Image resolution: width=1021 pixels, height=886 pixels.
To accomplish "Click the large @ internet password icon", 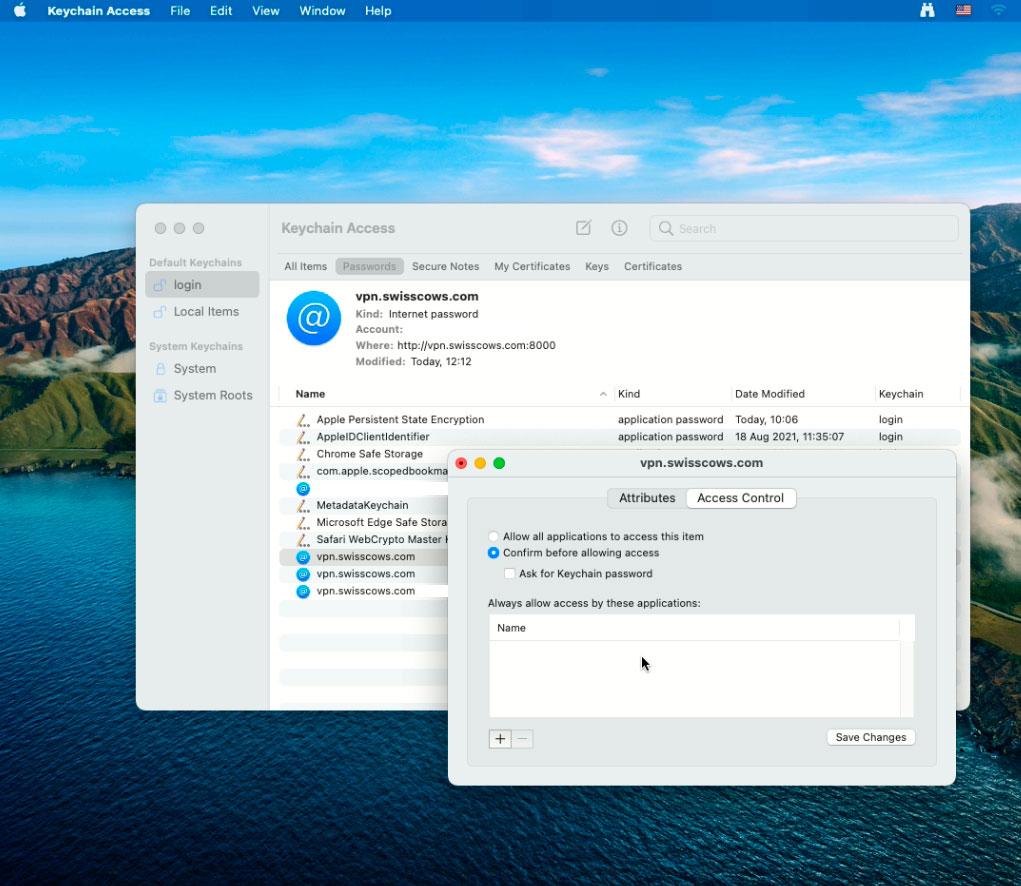I will (x=314, y=318).
